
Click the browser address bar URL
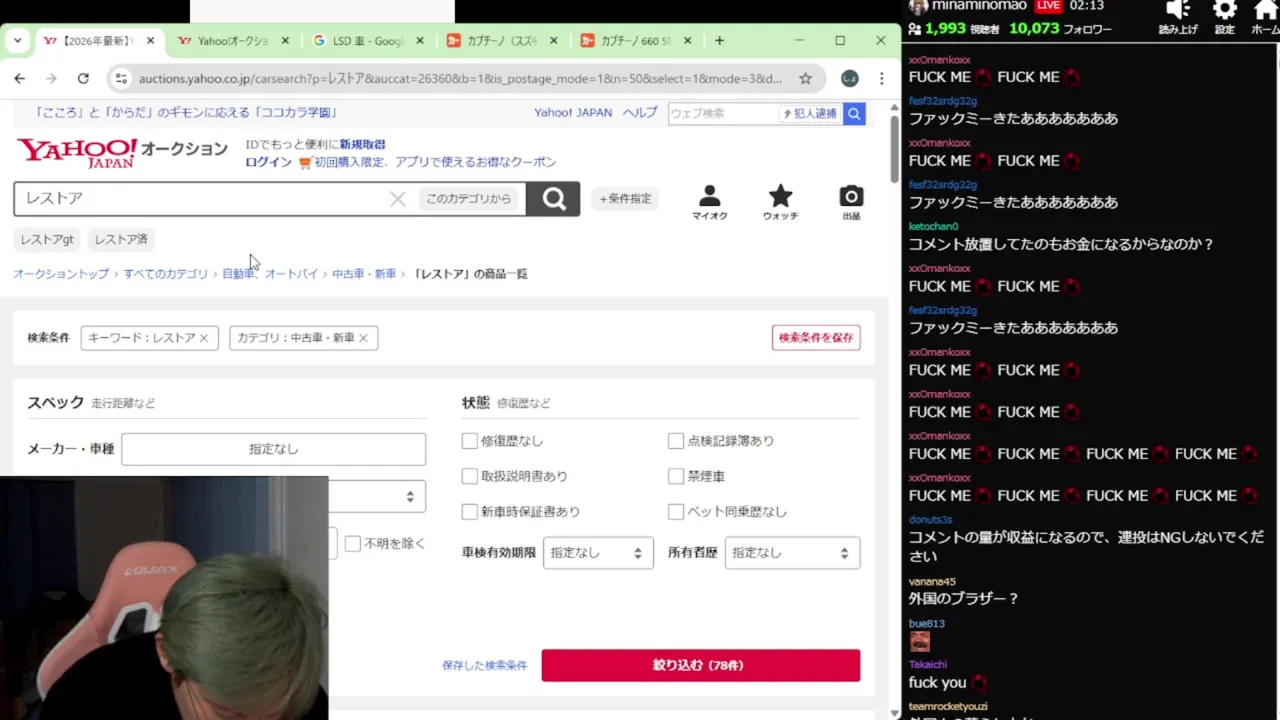460,78
